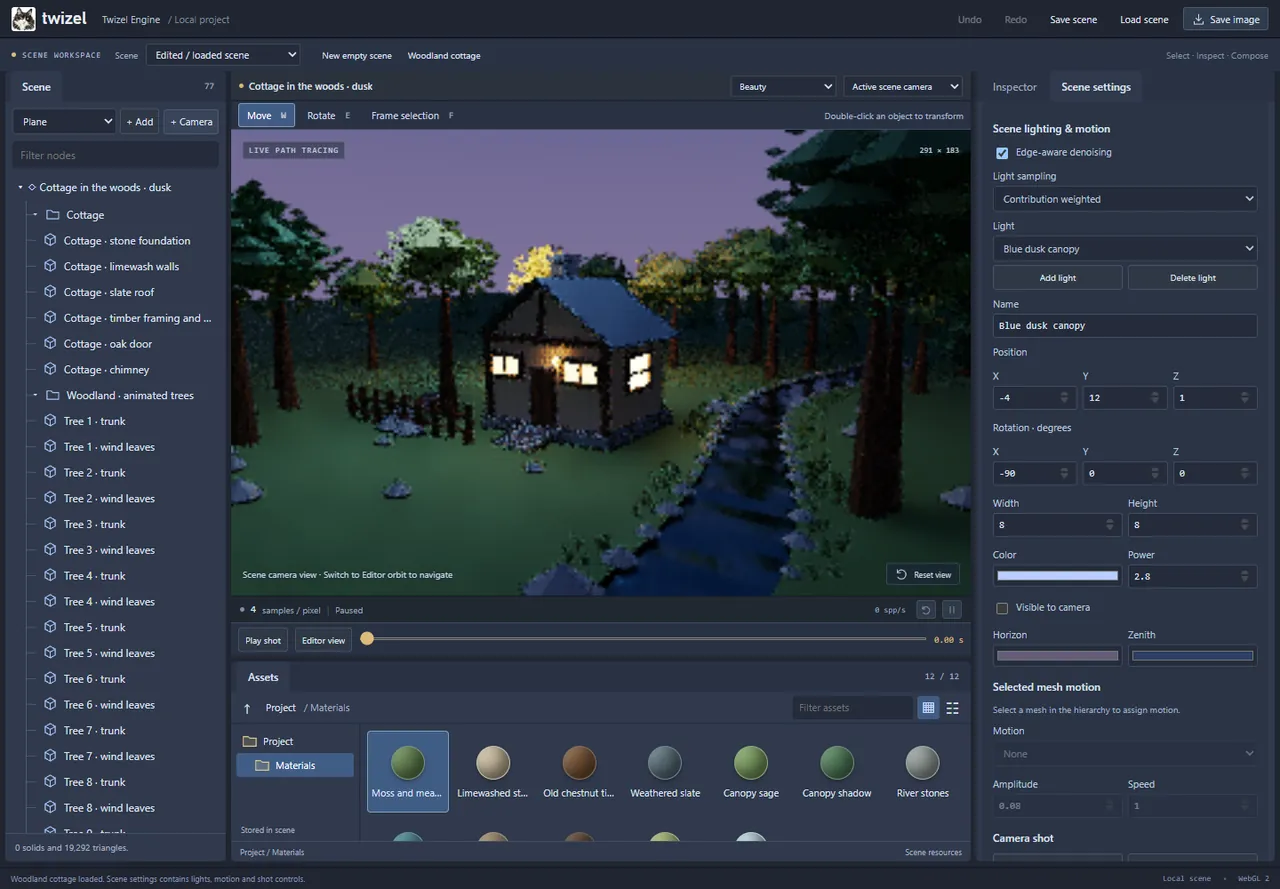This screenshot has height=889, width=1280.
Task: Activate the Rotate tool
Action: (328, 116)
